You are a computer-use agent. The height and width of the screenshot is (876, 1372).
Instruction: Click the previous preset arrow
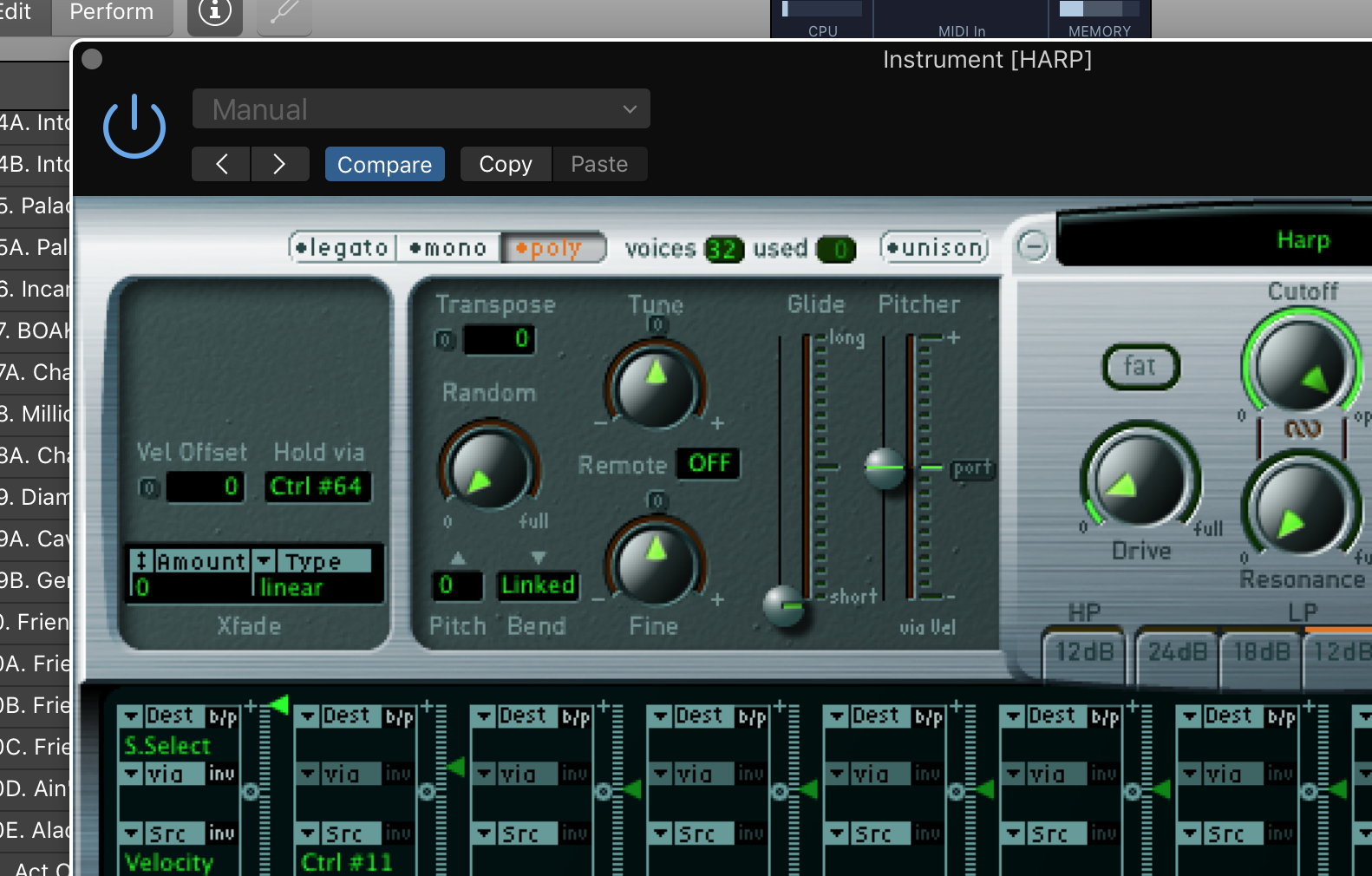[x=221, y=164]
